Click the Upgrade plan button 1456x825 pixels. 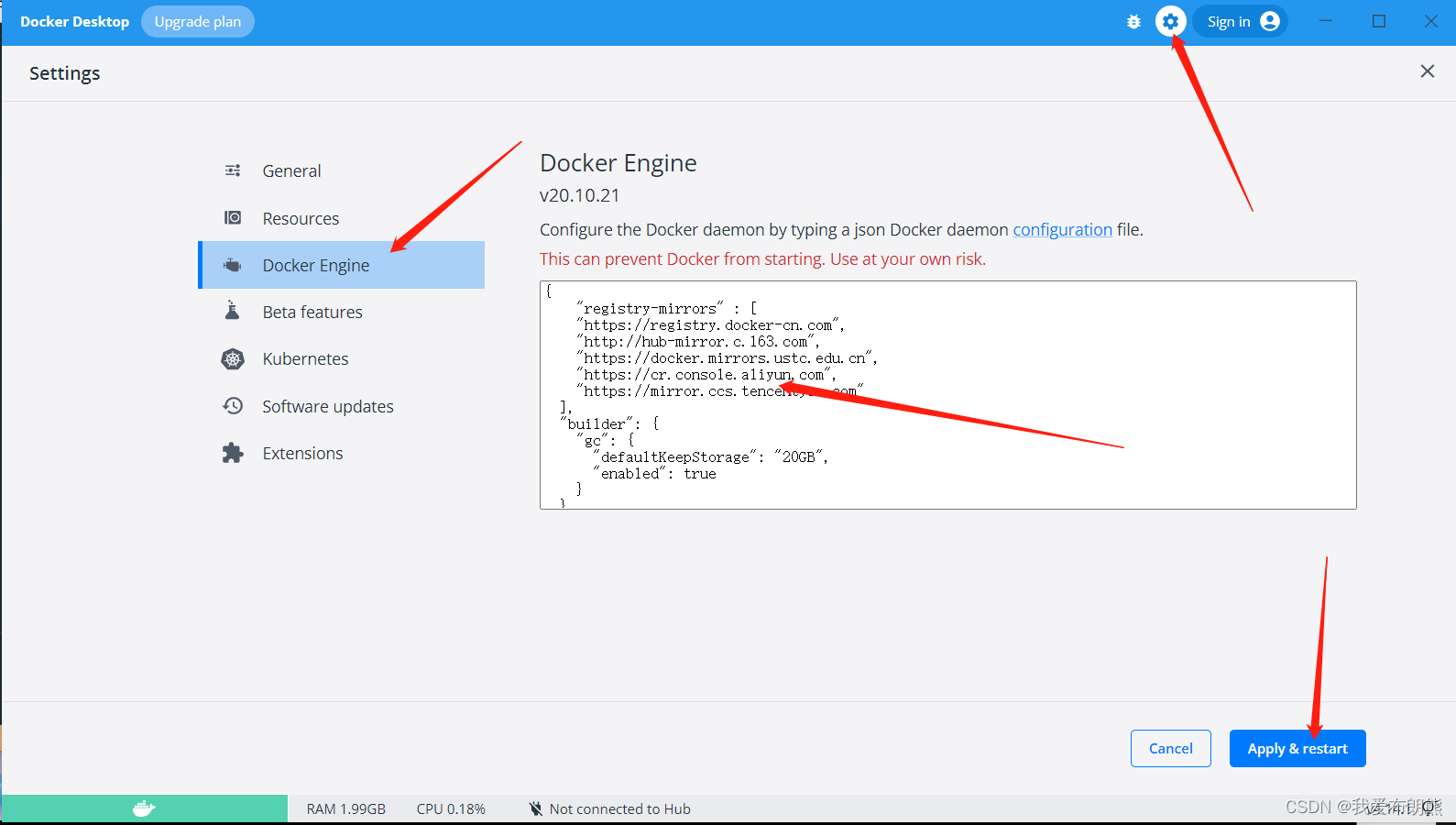(x=198, y=21)
